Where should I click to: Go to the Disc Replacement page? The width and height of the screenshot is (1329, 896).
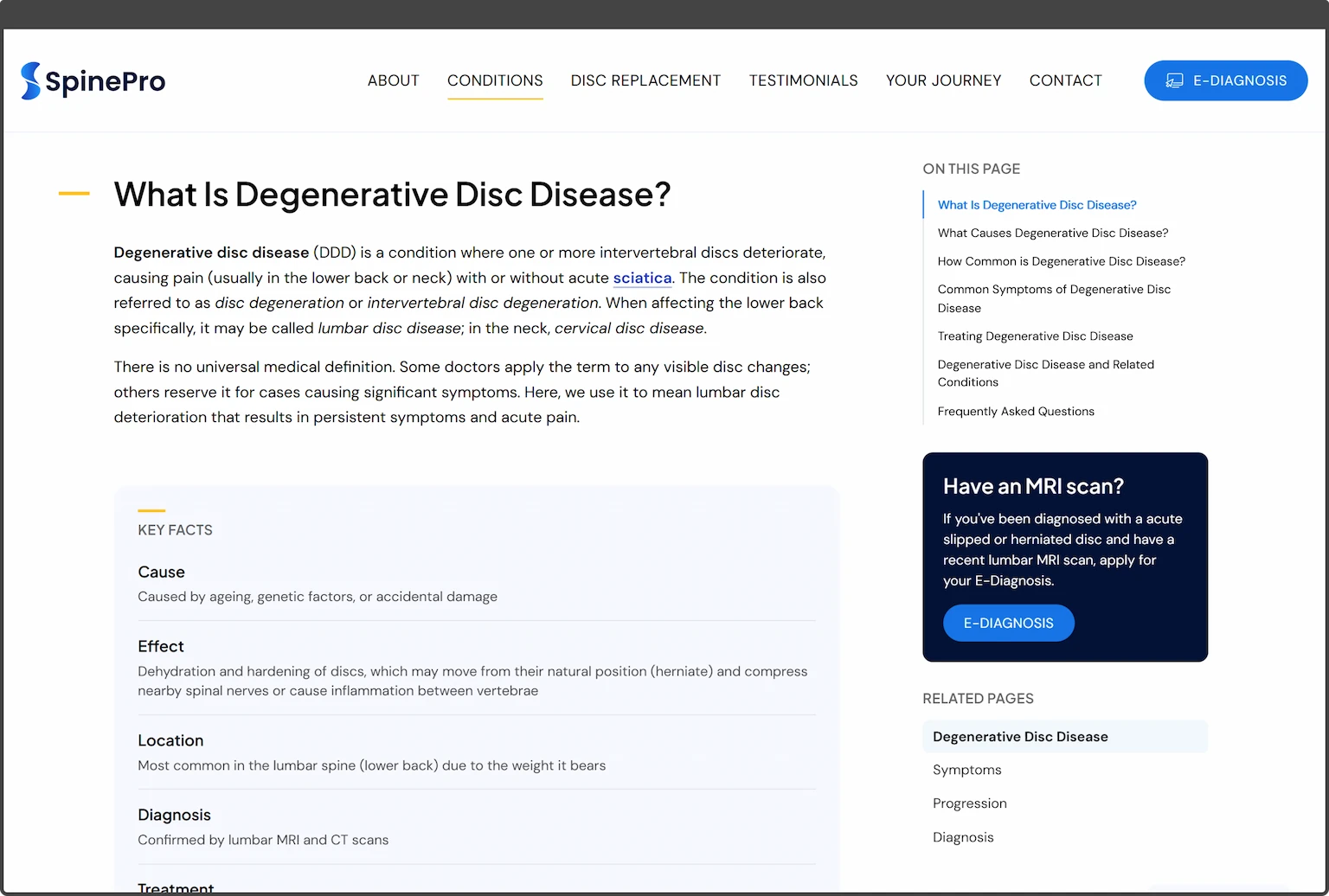[645, 80]
